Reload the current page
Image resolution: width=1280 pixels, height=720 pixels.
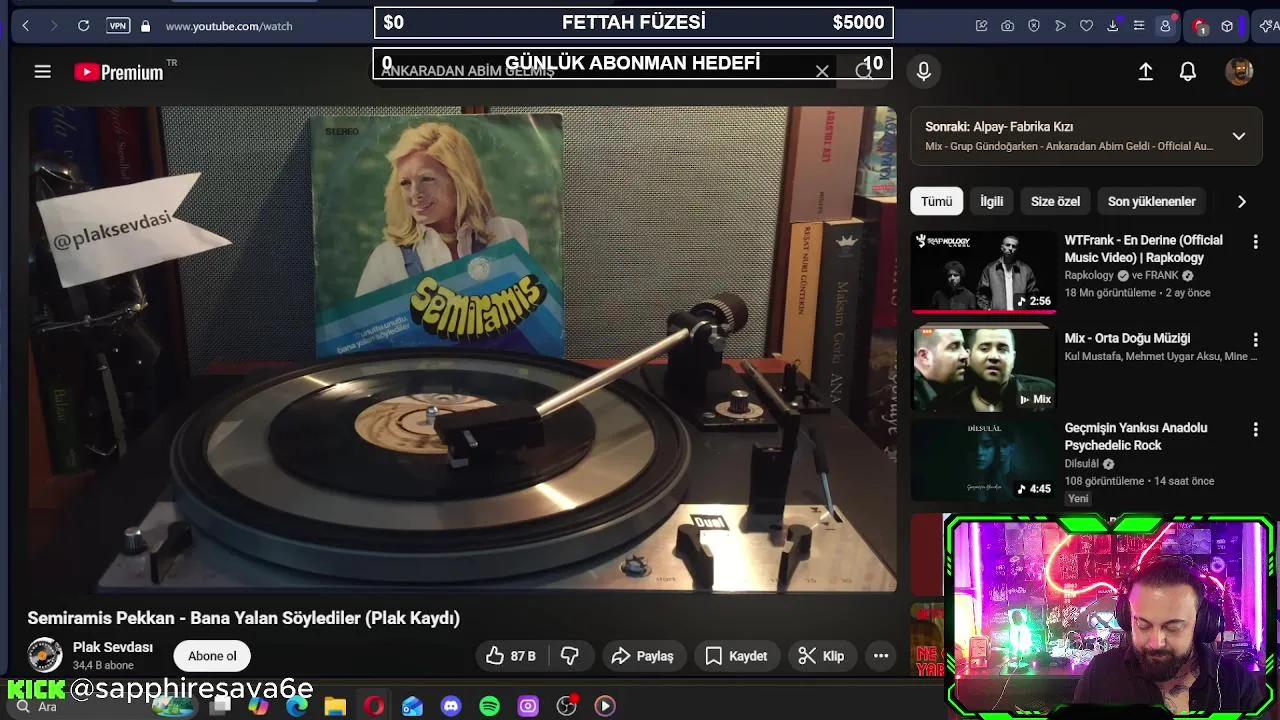tap(84, 26)
